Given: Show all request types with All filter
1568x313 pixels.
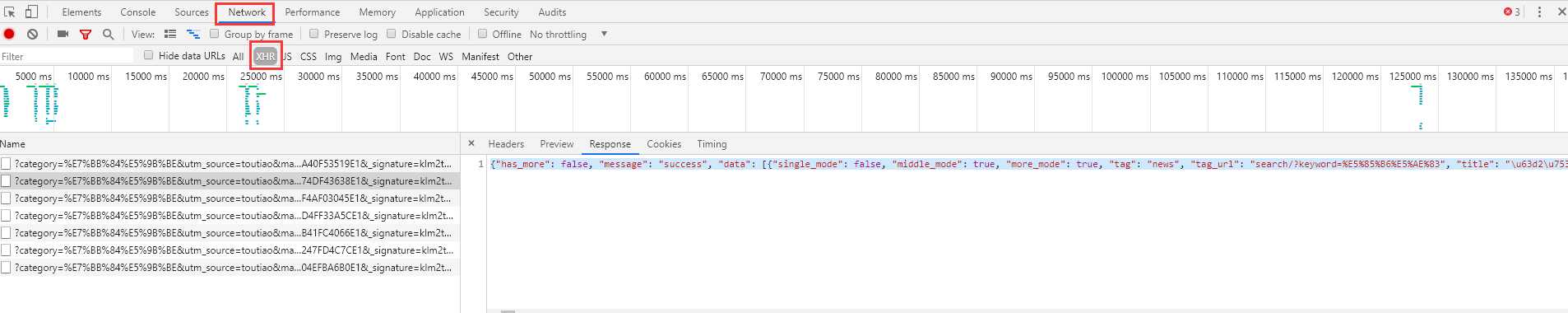Looking at the screenshot, I should pos(238,56).
